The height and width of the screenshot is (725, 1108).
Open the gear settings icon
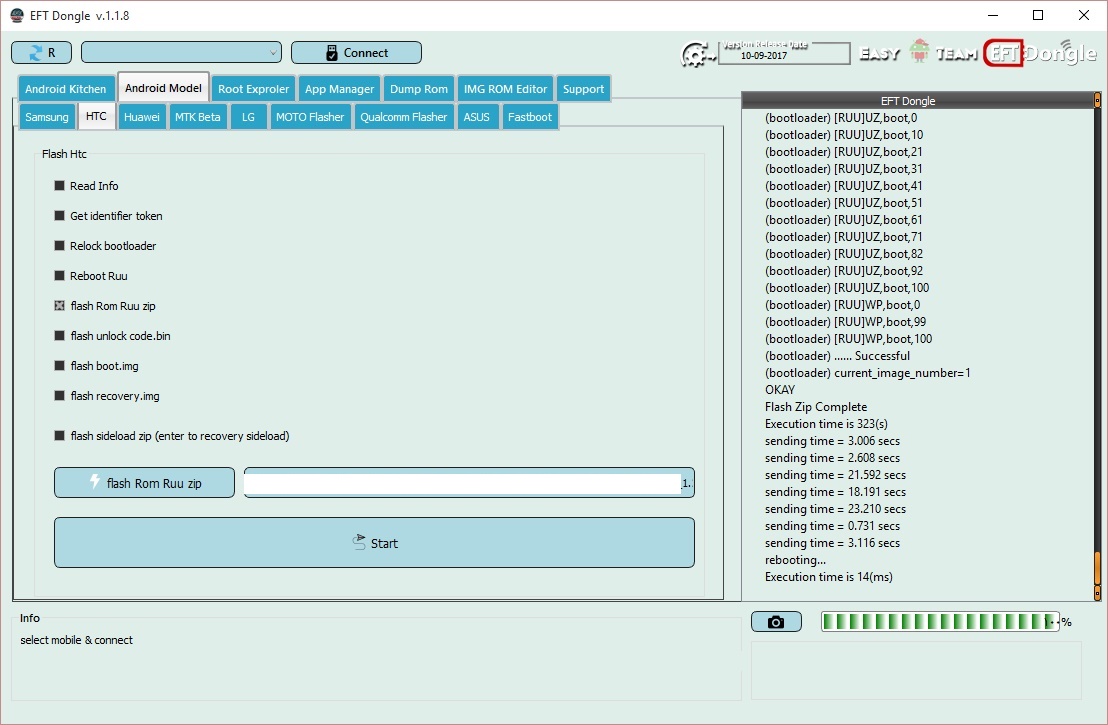pyautogui.click(x=695, y=54)
